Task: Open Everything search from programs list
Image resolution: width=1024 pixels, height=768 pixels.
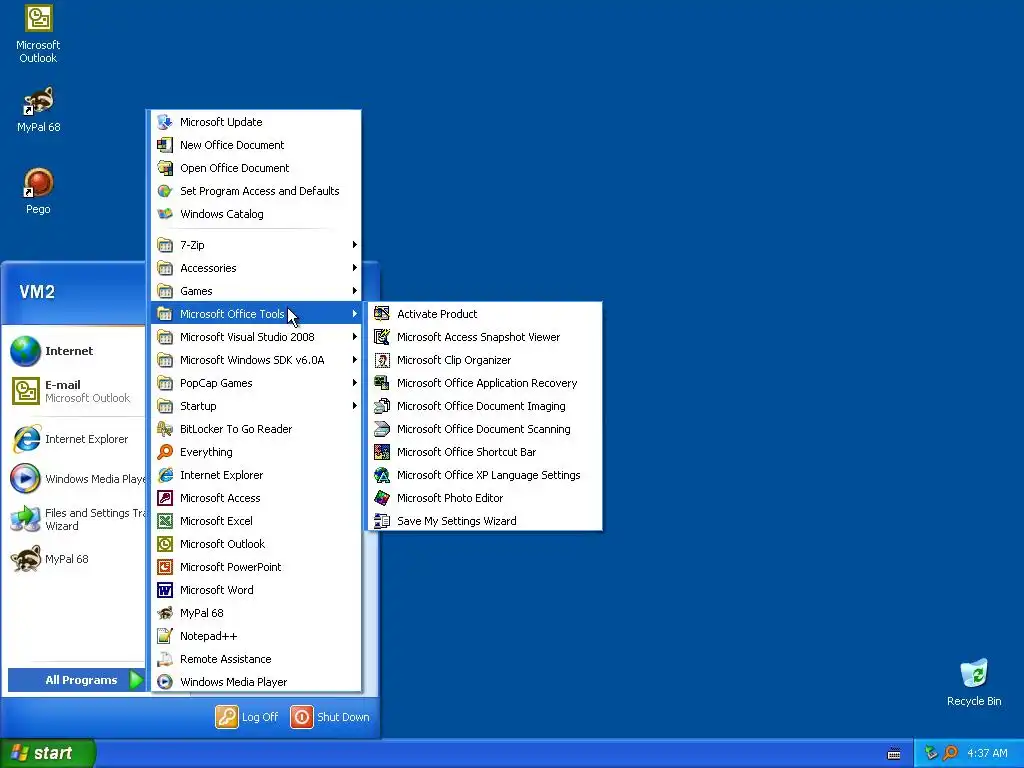Action: tap(256, 452)
